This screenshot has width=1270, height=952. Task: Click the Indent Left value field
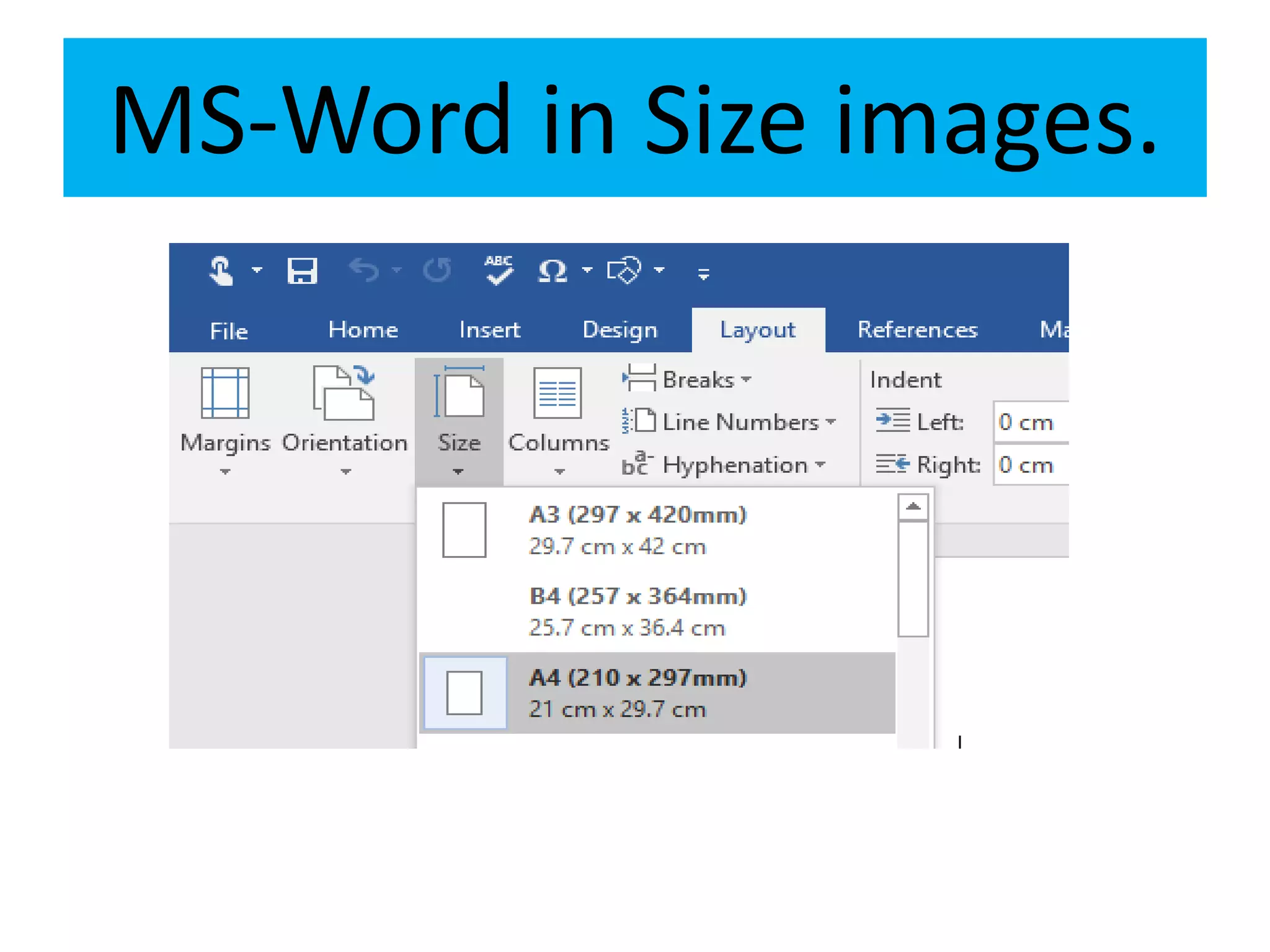click(x=1031, y=422)
